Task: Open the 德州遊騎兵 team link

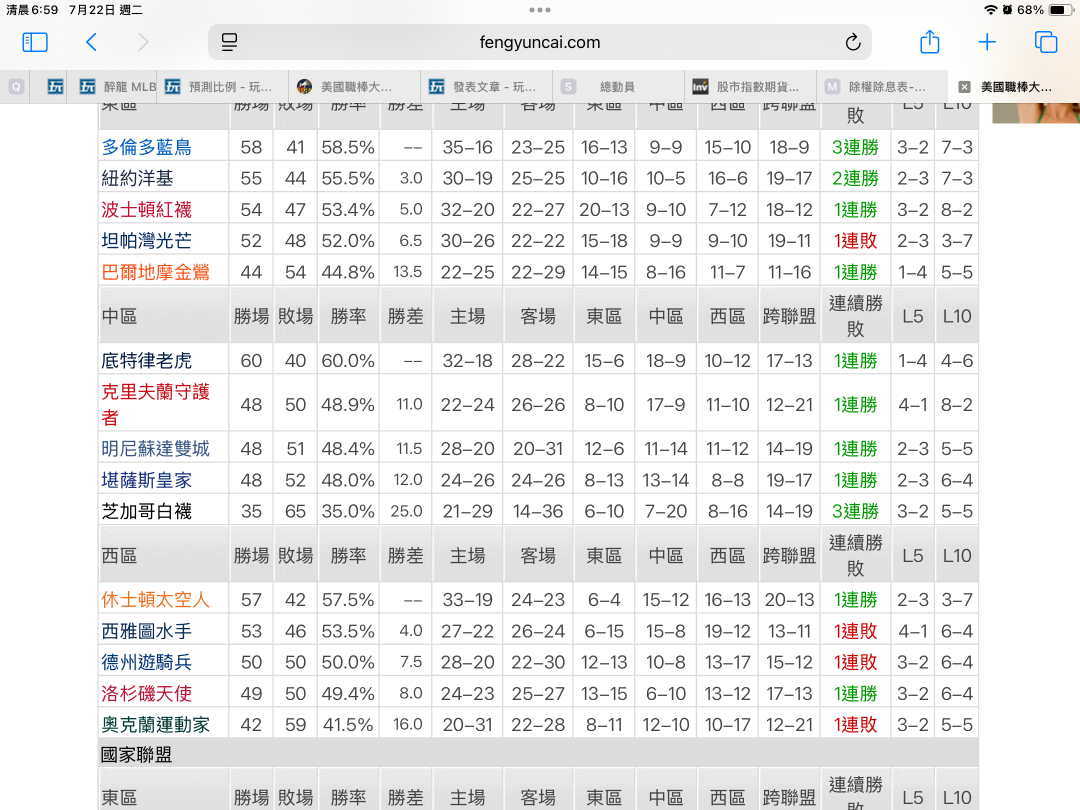Action: tap(147, 662)
